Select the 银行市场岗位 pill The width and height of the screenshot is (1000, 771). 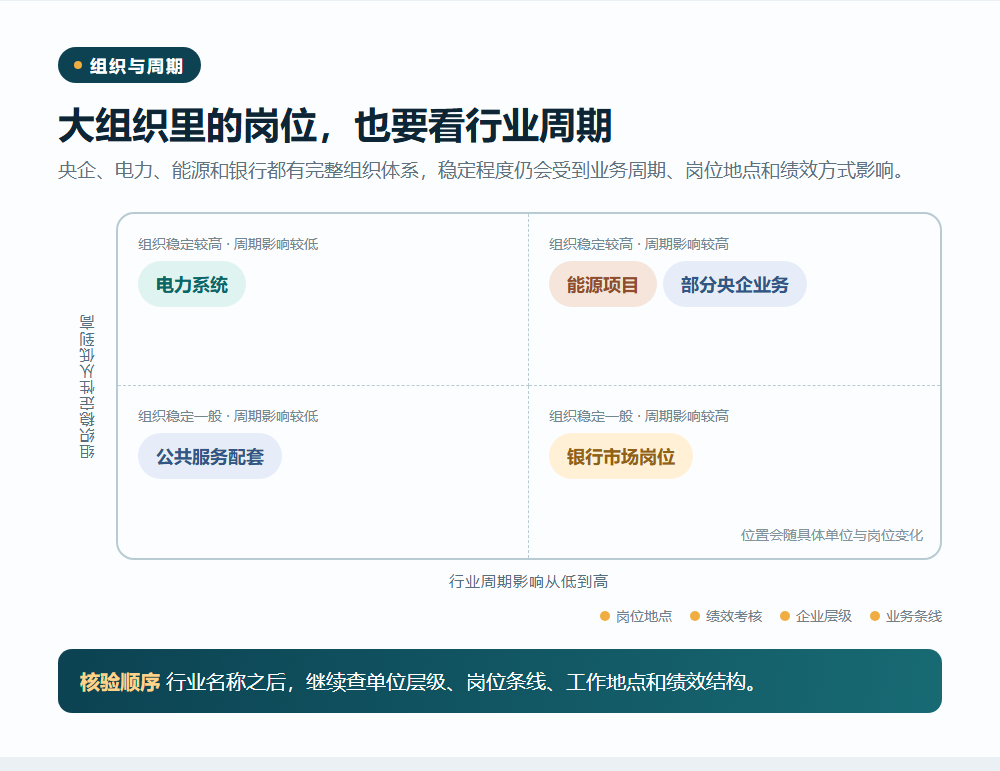click(x=621, y=457)
